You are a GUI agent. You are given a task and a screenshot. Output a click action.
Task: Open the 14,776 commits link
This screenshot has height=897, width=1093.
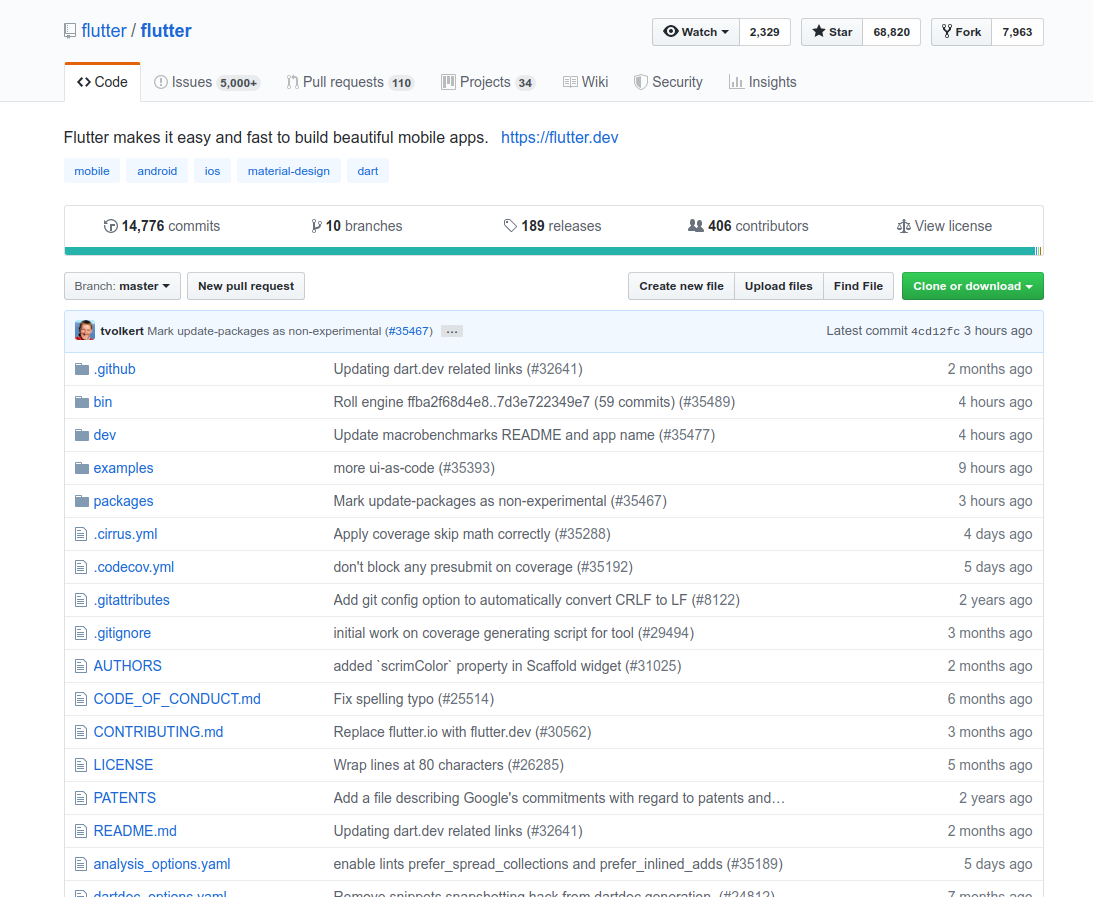tap(162, 226)
